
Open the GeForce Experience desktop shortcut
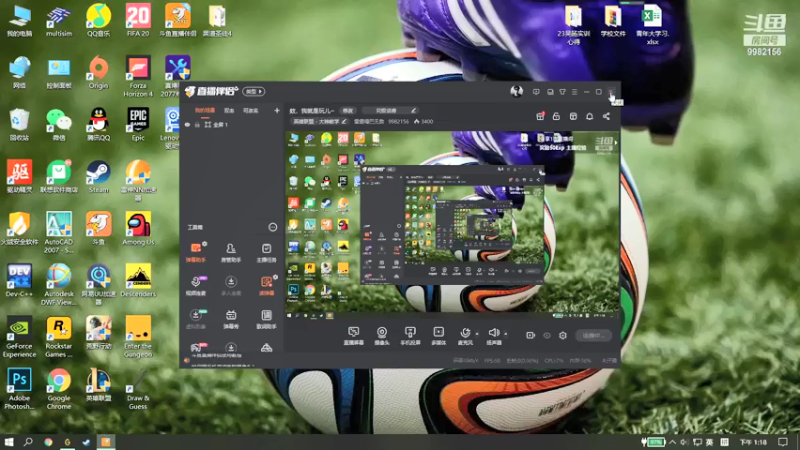[19, 337]
